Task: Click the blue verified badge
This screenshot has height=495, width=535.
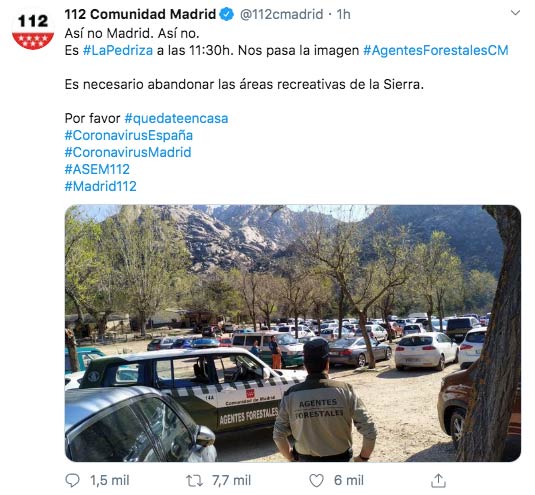Action: (227, 14)
